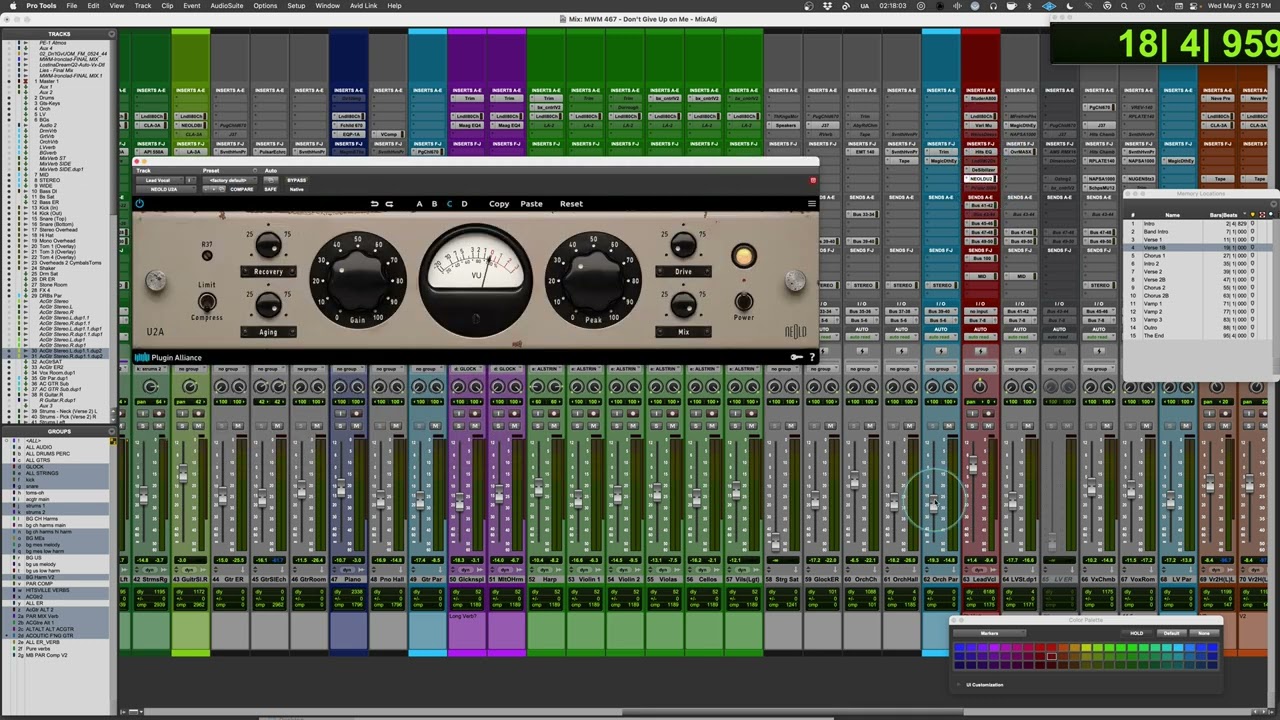The width and height of the screenshot is (1280, 720).
Task: Click the volume fader on the LeadVcl track
Action: [971, 466]
